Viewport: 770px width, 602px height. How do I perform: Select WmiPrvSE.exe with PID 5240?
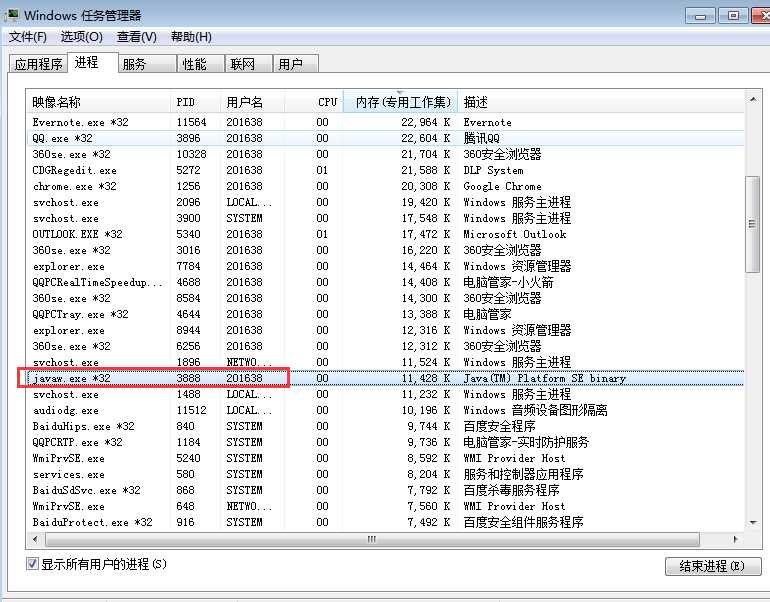(385, 458)
